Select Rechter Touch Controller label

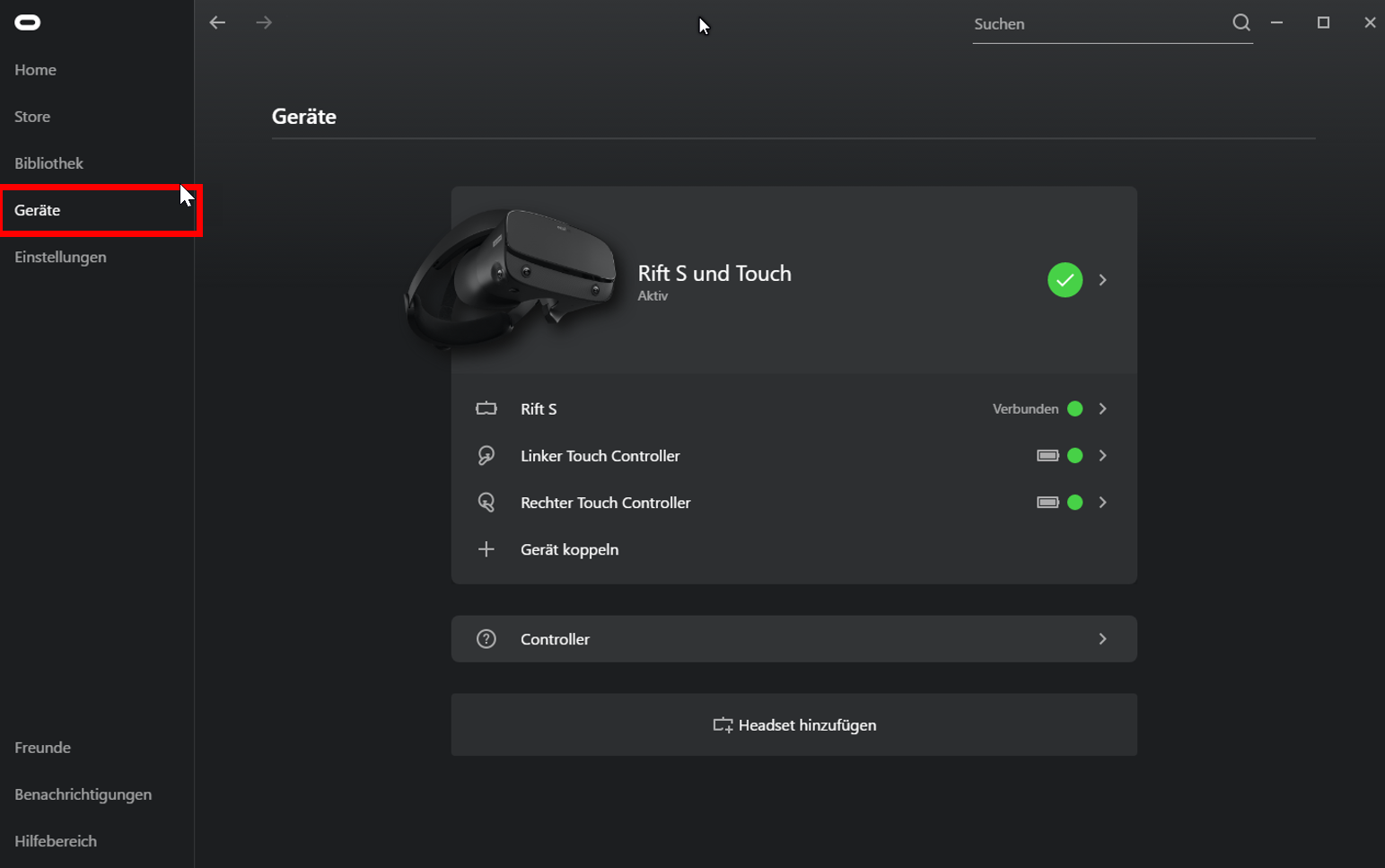[x=605, y=503]
